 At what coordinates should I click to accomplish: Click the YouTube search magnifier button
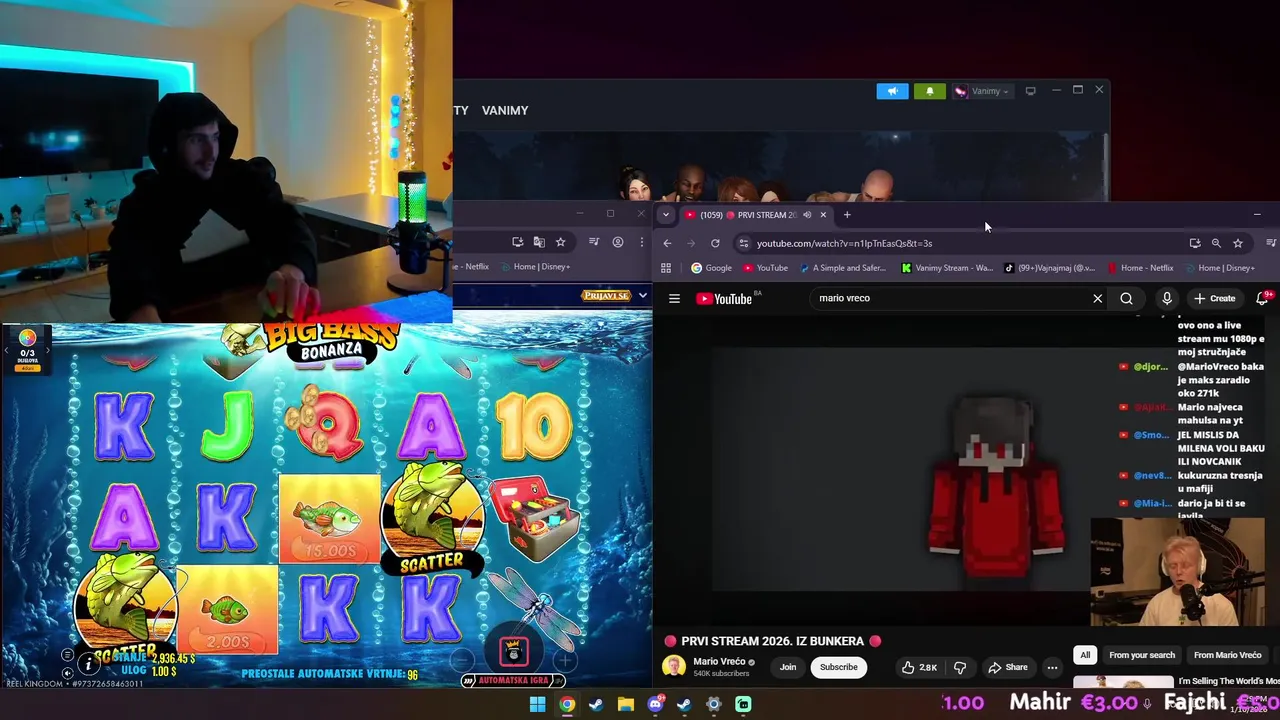pos(1126,298)
